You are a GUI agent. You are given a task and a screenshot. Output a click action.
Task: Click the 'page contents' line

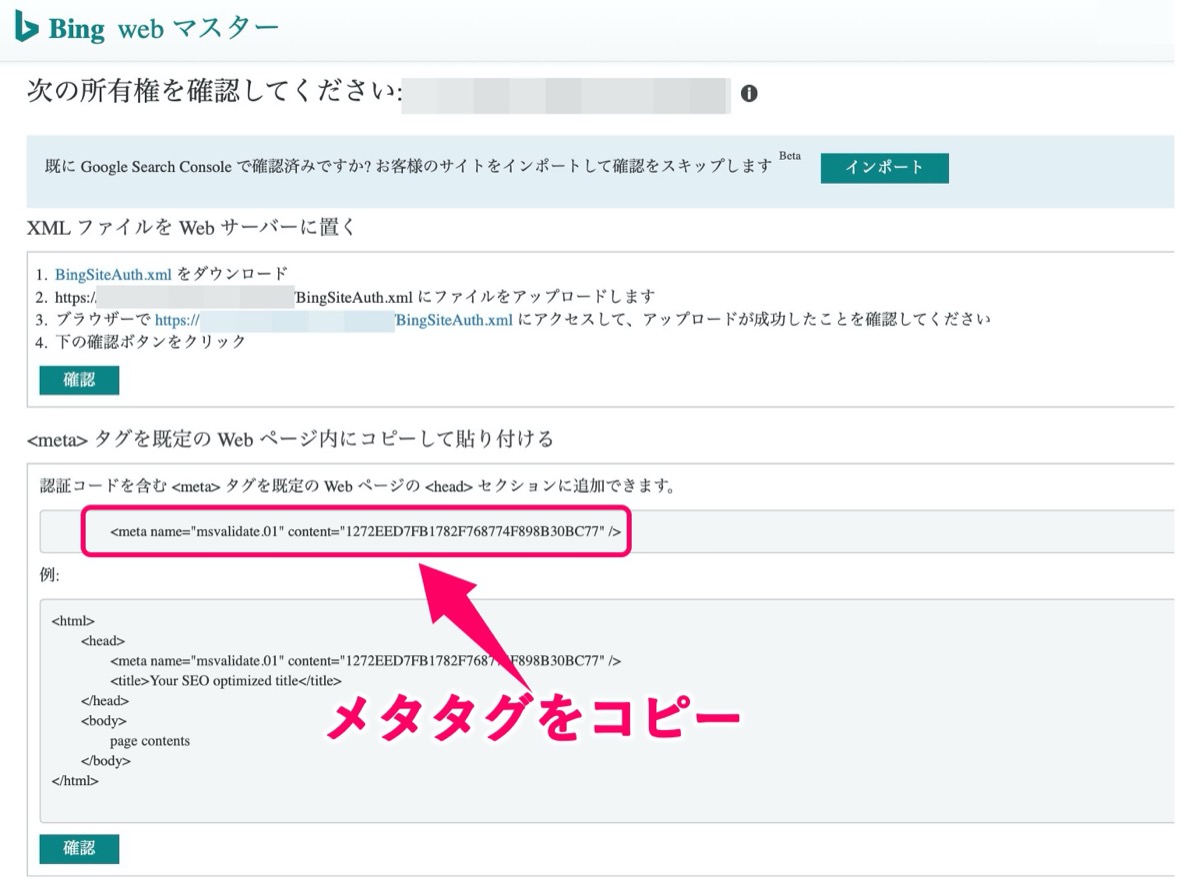click(x=150, y=741)
